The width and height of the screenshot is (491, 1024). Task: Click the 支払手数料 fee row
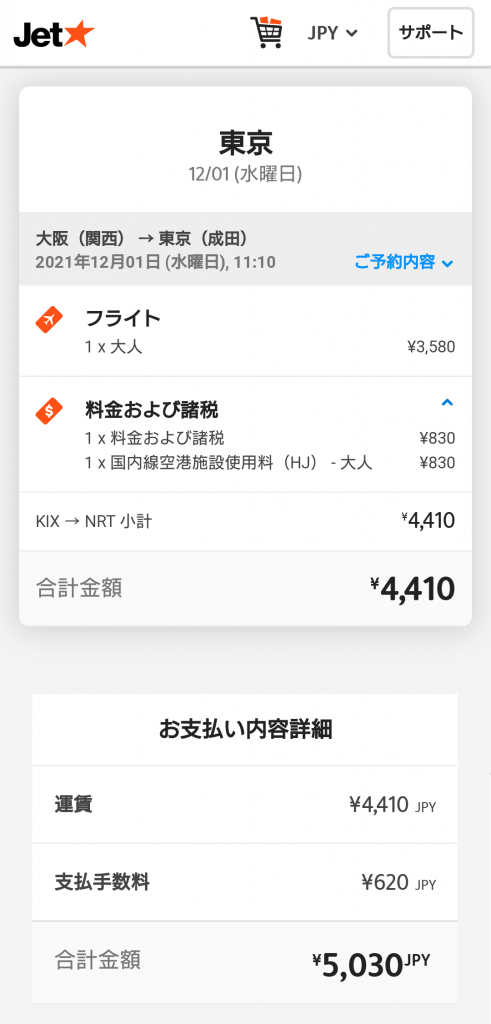pyautogui.click(x=246, y=883)
